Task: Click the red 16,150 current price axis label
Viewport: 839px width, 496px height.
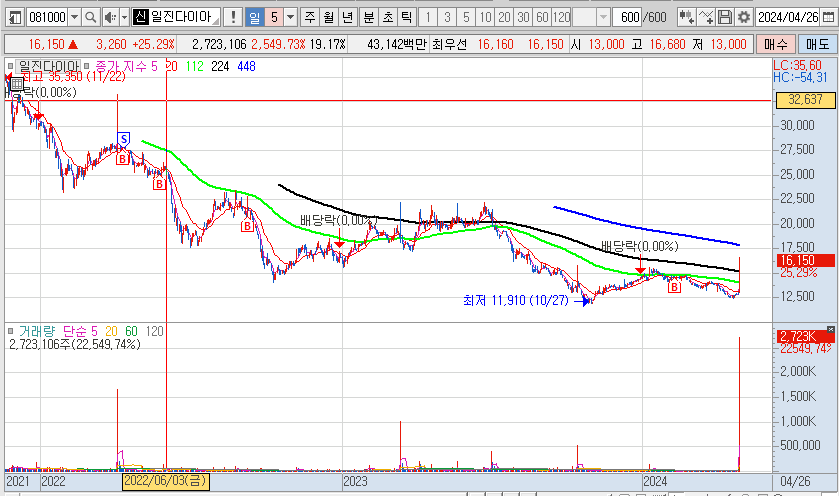Action: pos(805,261)
